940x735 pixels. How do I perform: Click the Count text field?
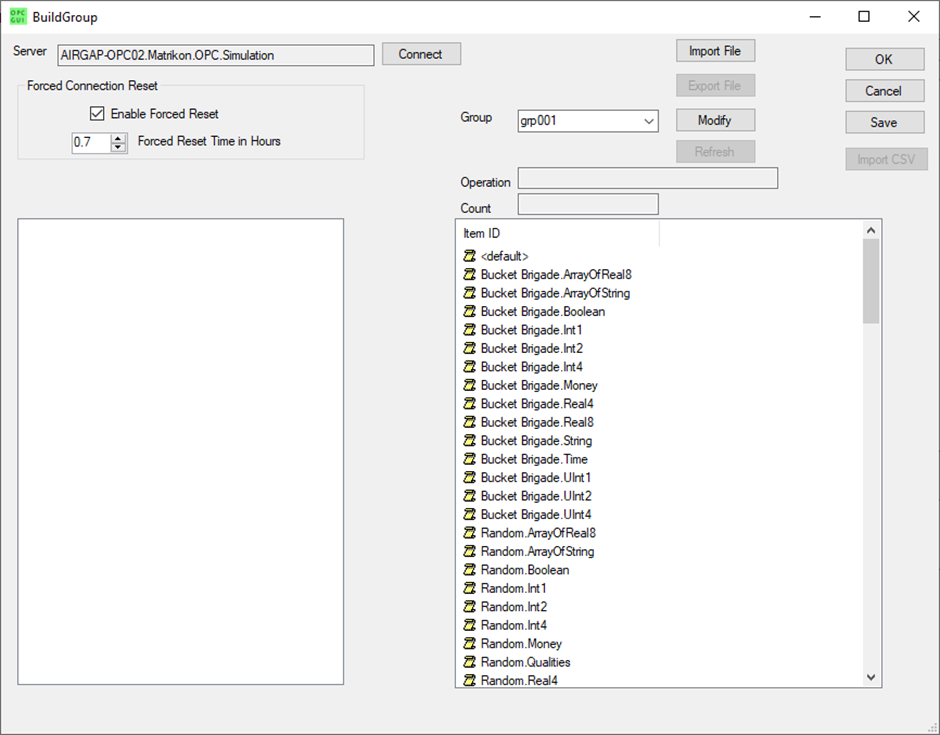[x=588, y=204]
